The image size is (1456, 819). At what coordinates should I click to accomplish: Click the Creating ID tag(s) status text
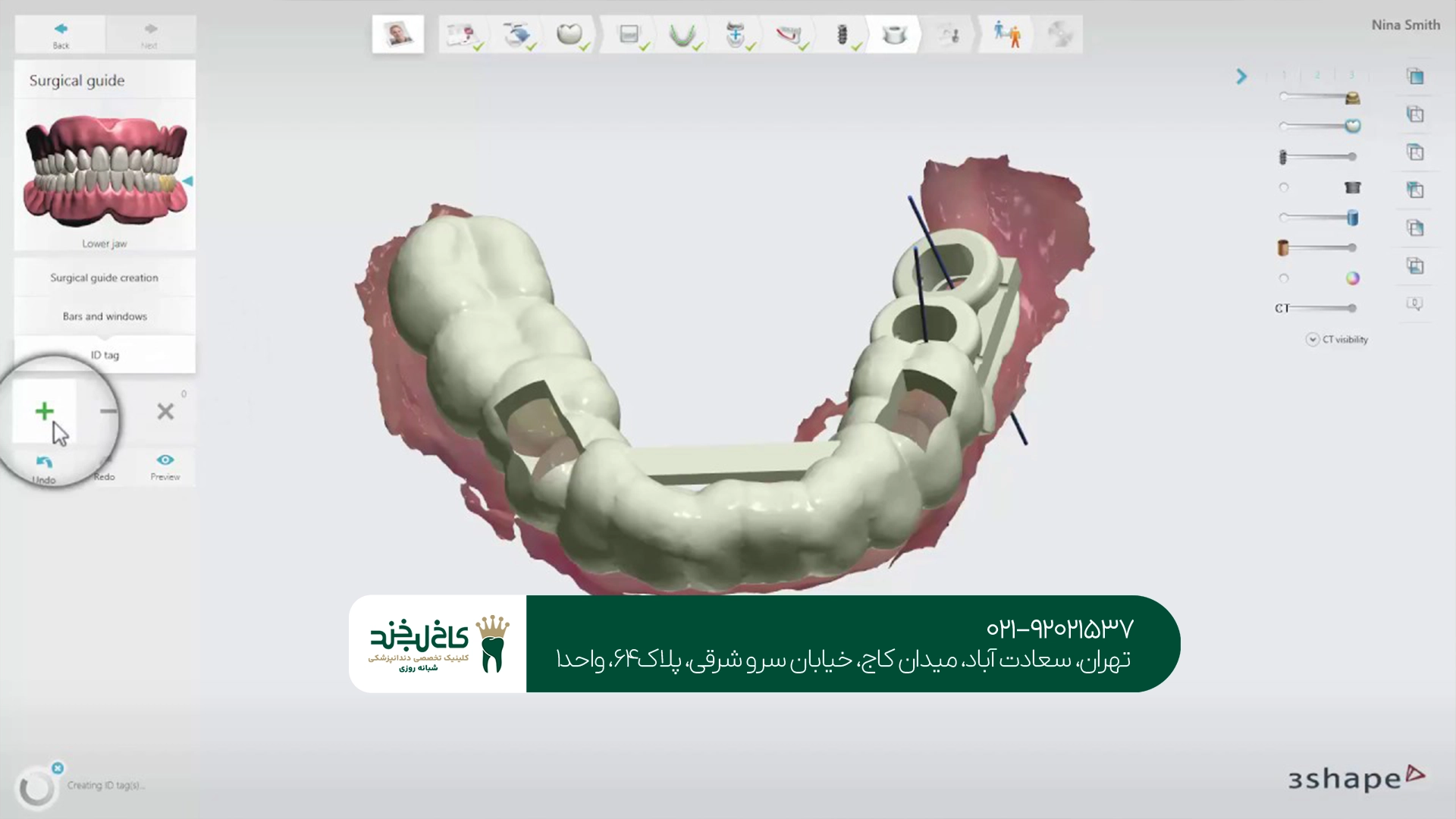[105, 786]
